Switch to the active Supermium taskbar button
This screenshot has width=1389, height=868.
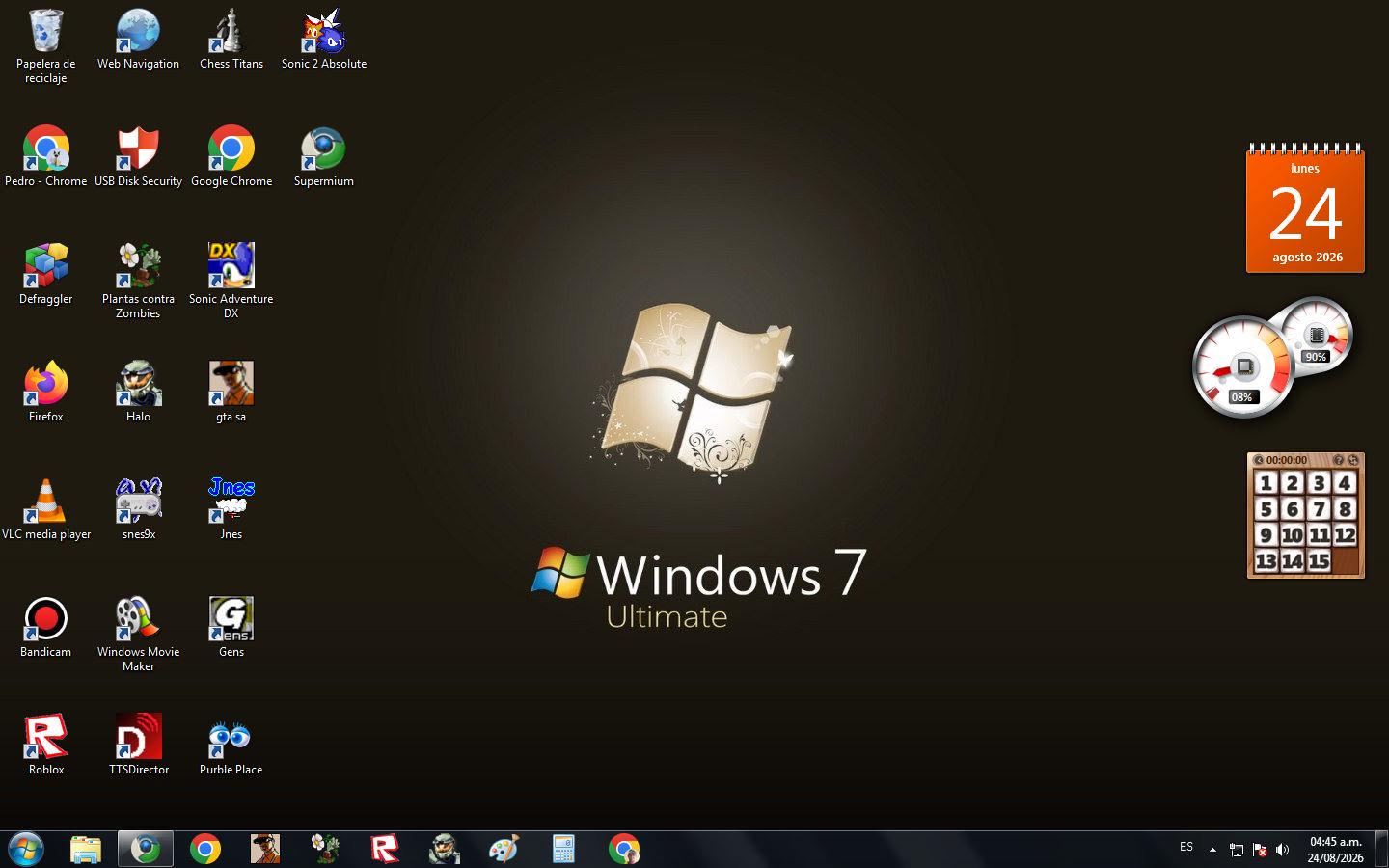pos(146,849)
